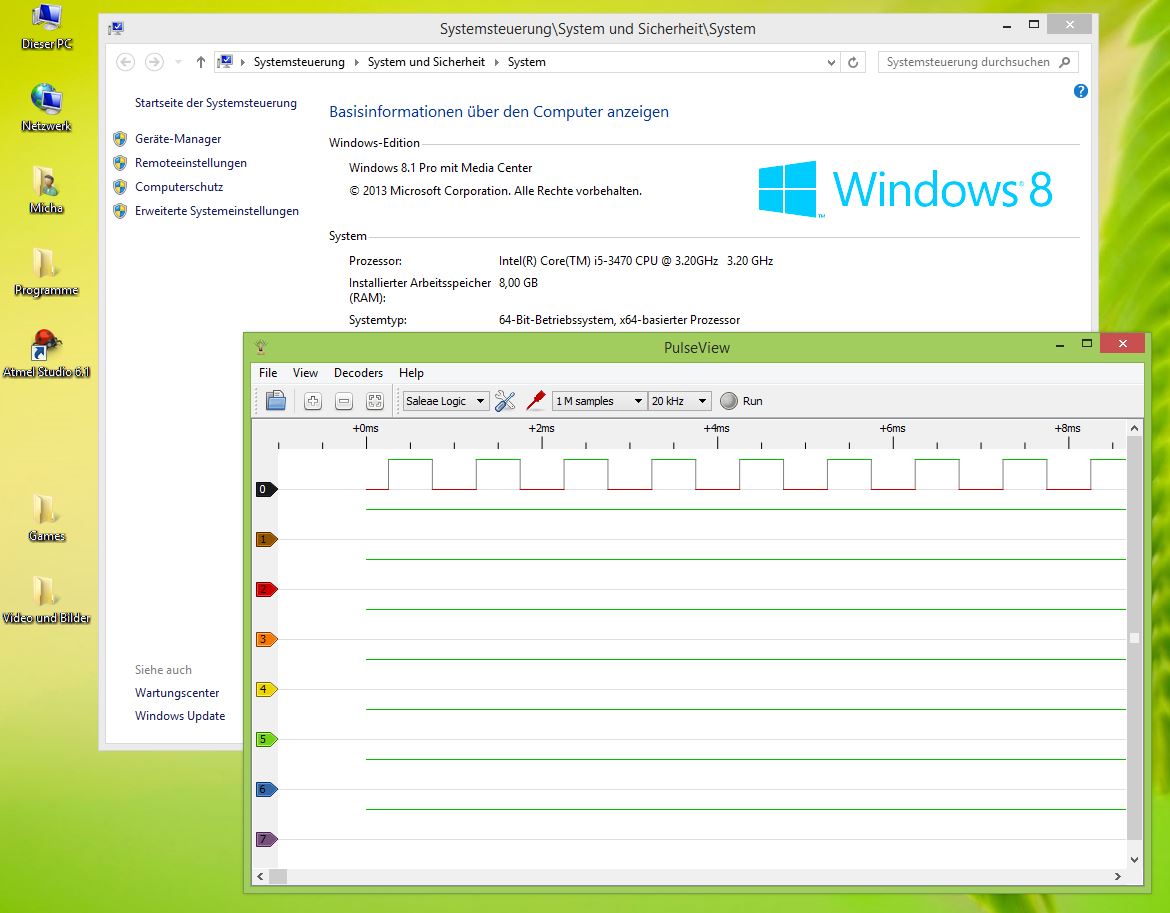This screenshot has width=1170, height=913.
Task: Select channel 5 label
Action: (x=266, y=739)
